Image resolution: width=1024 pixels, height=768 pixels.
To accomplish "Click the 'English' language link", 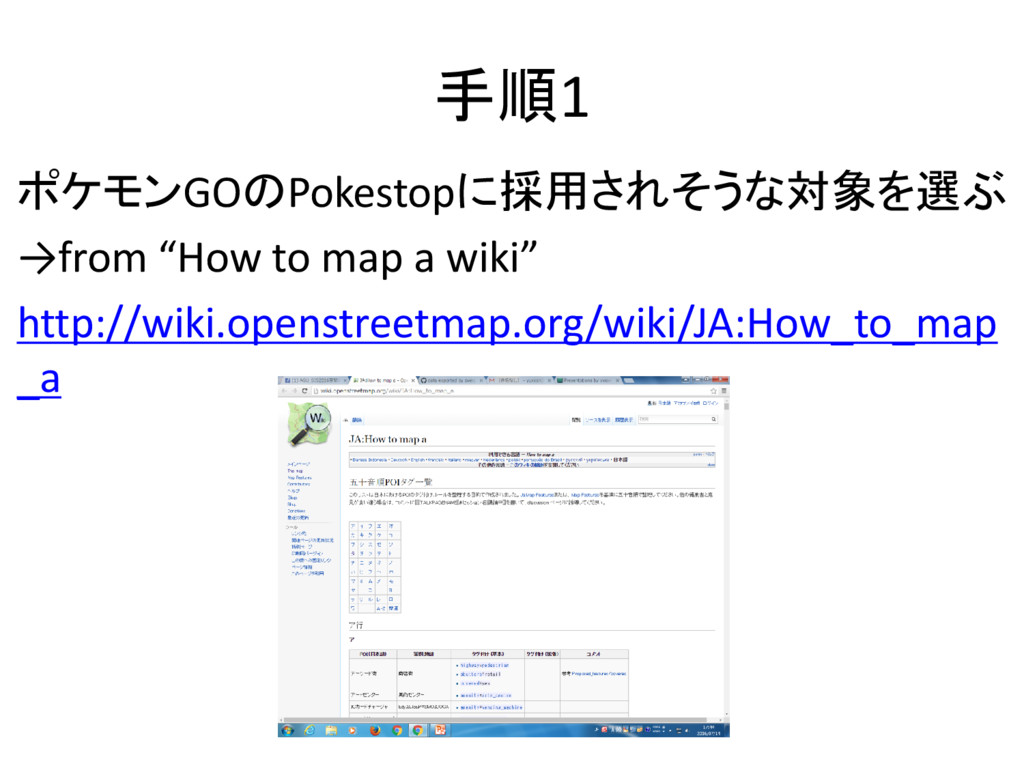I will (x=417, y=460).
